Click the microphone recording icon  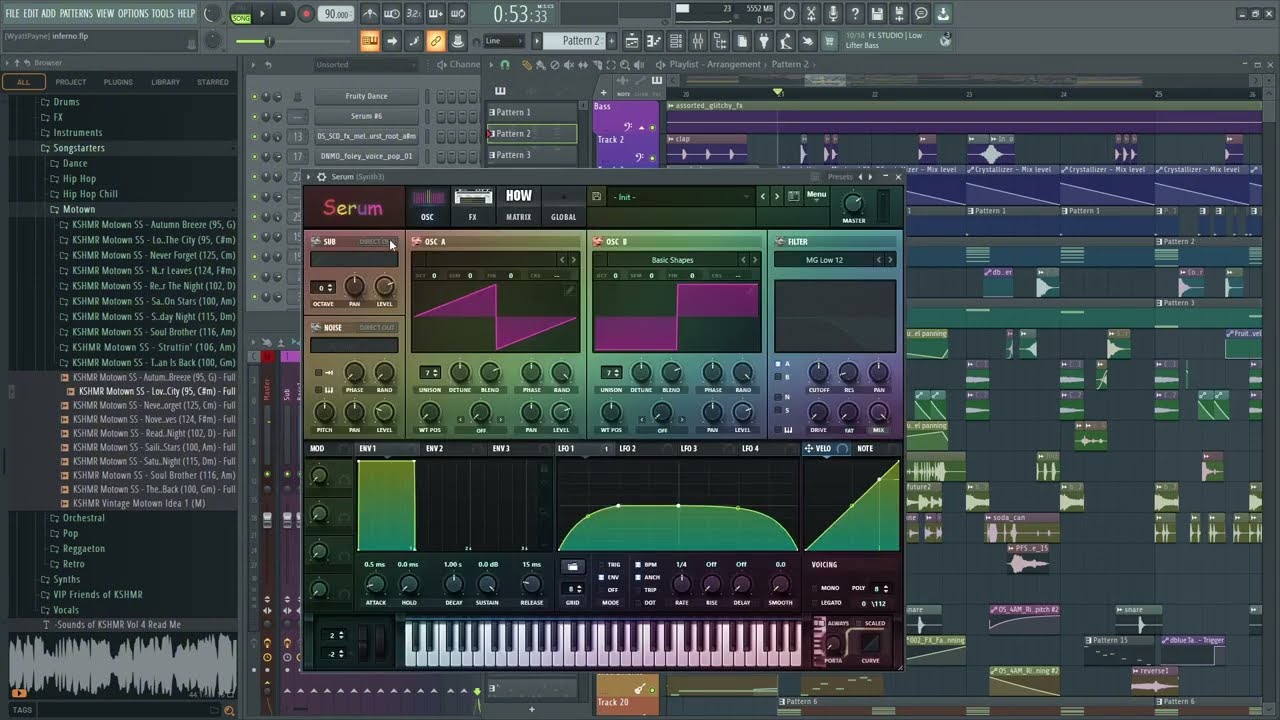click(x=833, y=14)
